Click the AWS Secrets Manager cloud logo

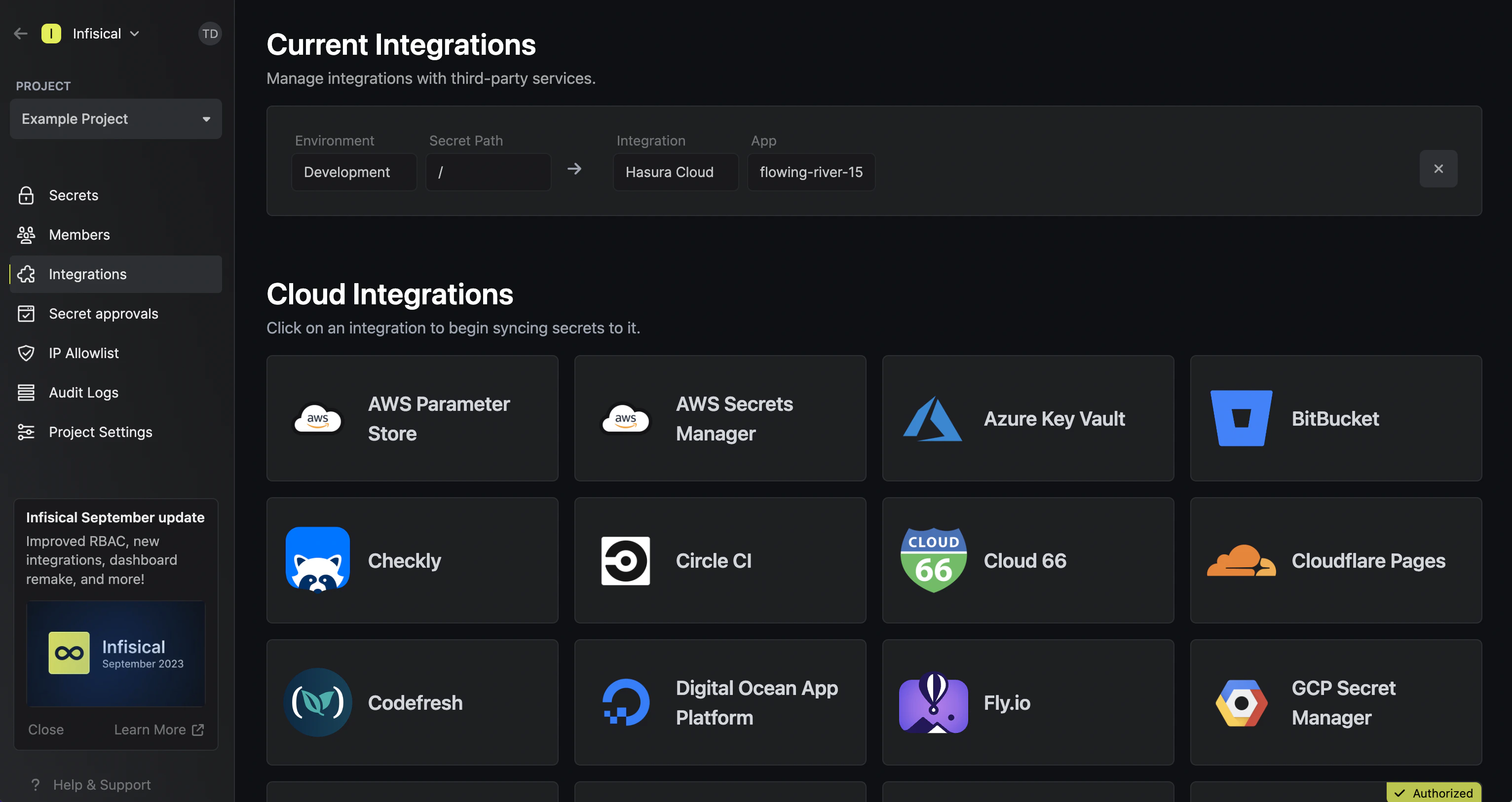pyautogui.click(x=626, y=419)
